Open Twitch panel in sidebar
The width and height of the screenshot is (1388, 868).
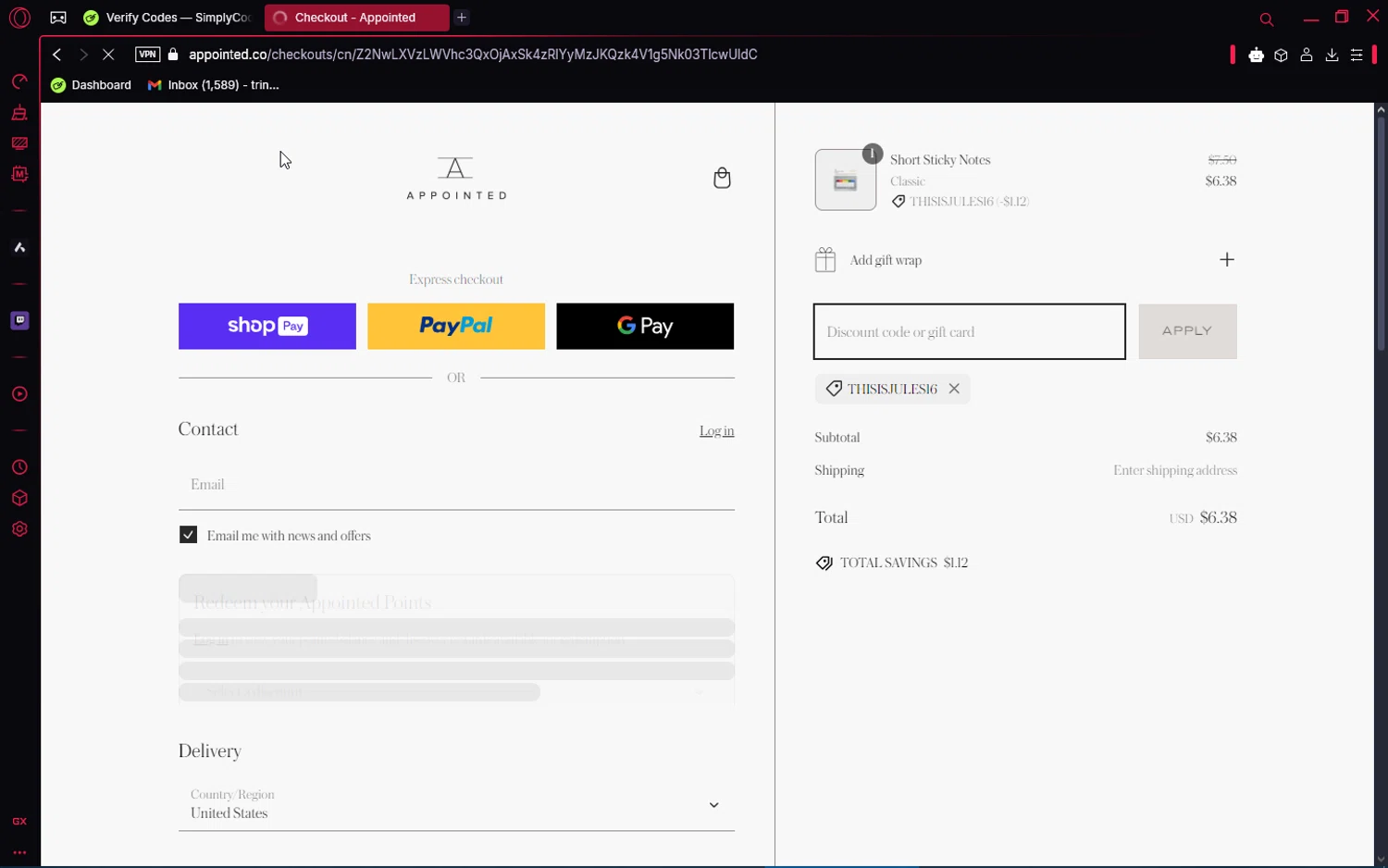coord(19,320)
